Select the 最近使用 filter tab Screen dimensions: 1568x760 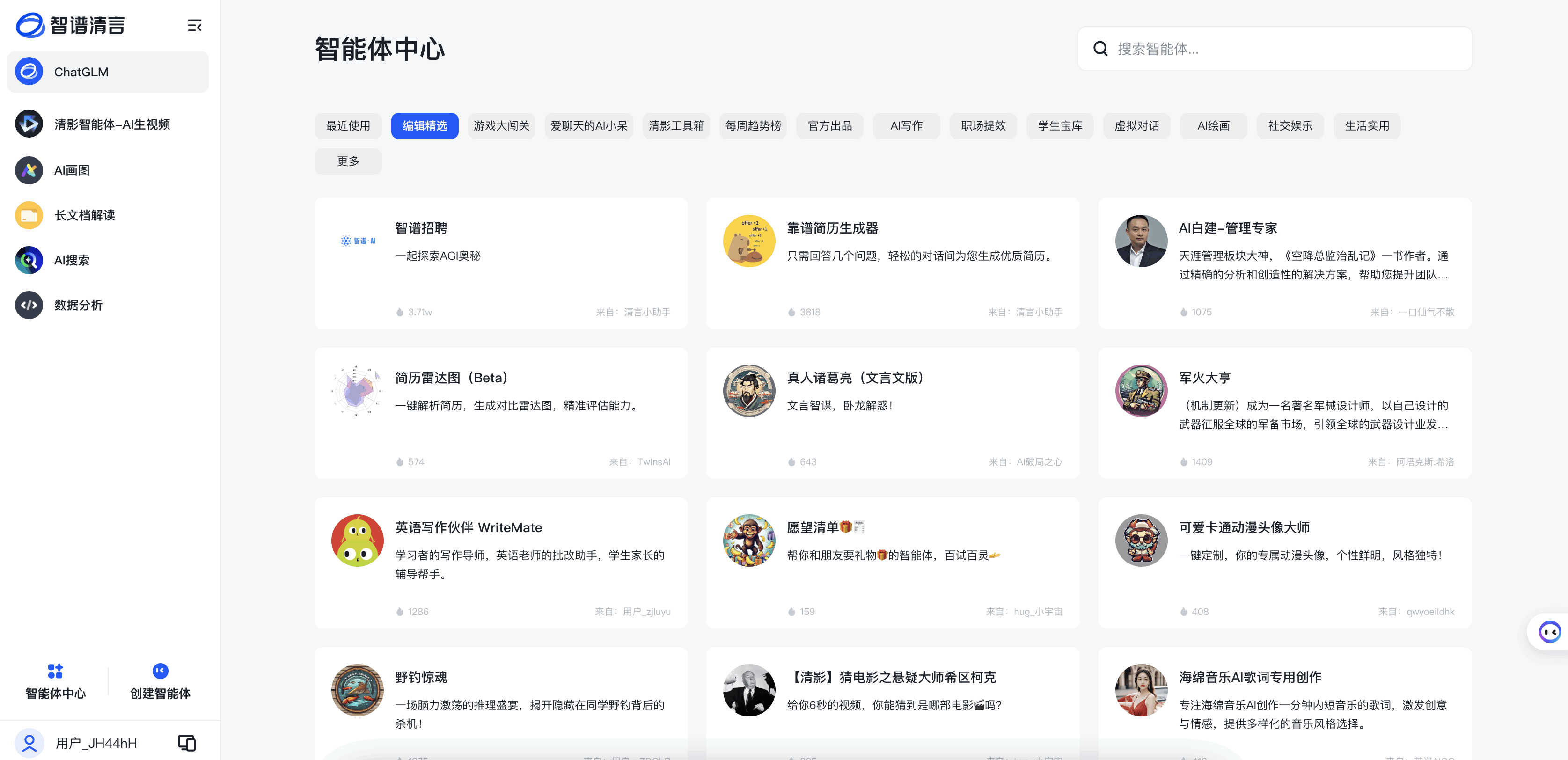click(348, 126)
